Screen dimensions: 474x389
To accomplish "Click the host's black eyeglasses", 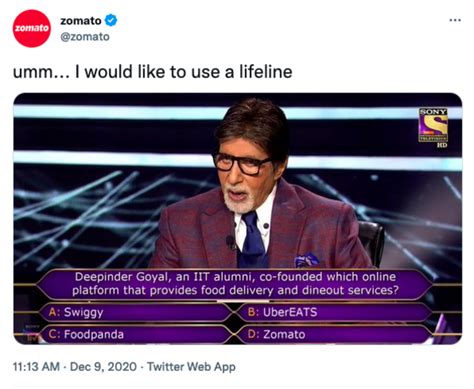I will pos(241,163).
